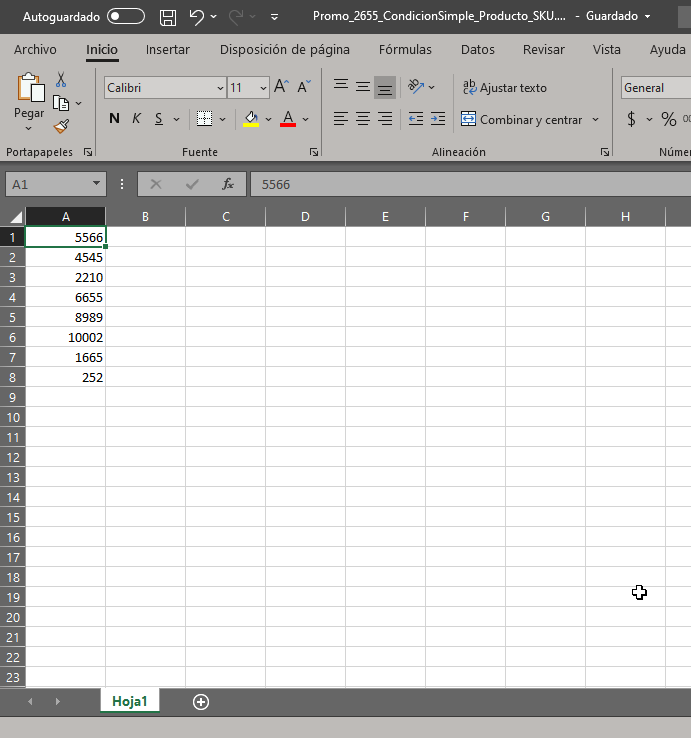Switch to the Vista tab
691x738 pixels.
pos(606,49)
